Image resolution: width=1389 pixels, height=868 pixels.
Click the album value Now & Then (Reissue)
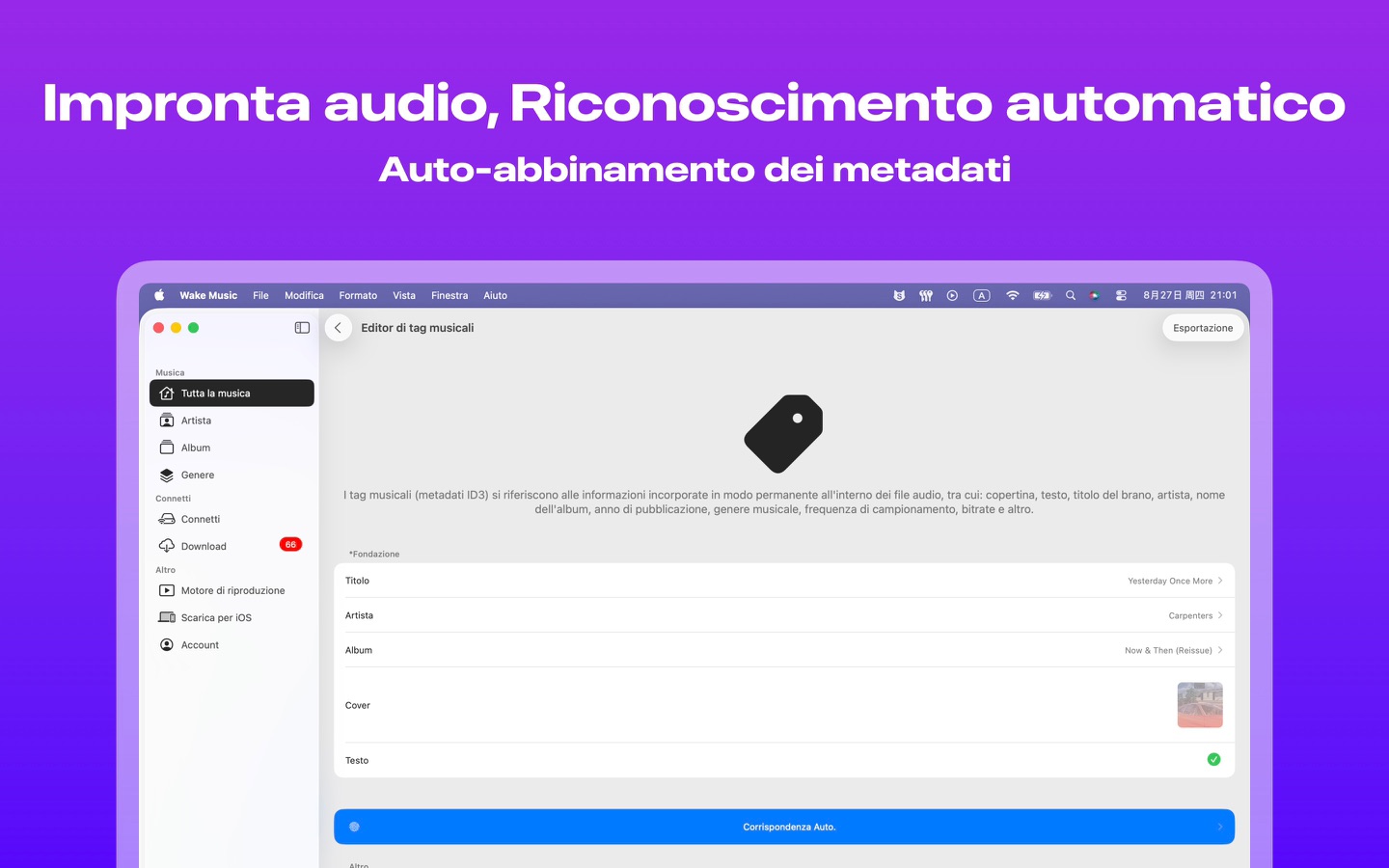pyautogui.click(x=1168, y=650)
